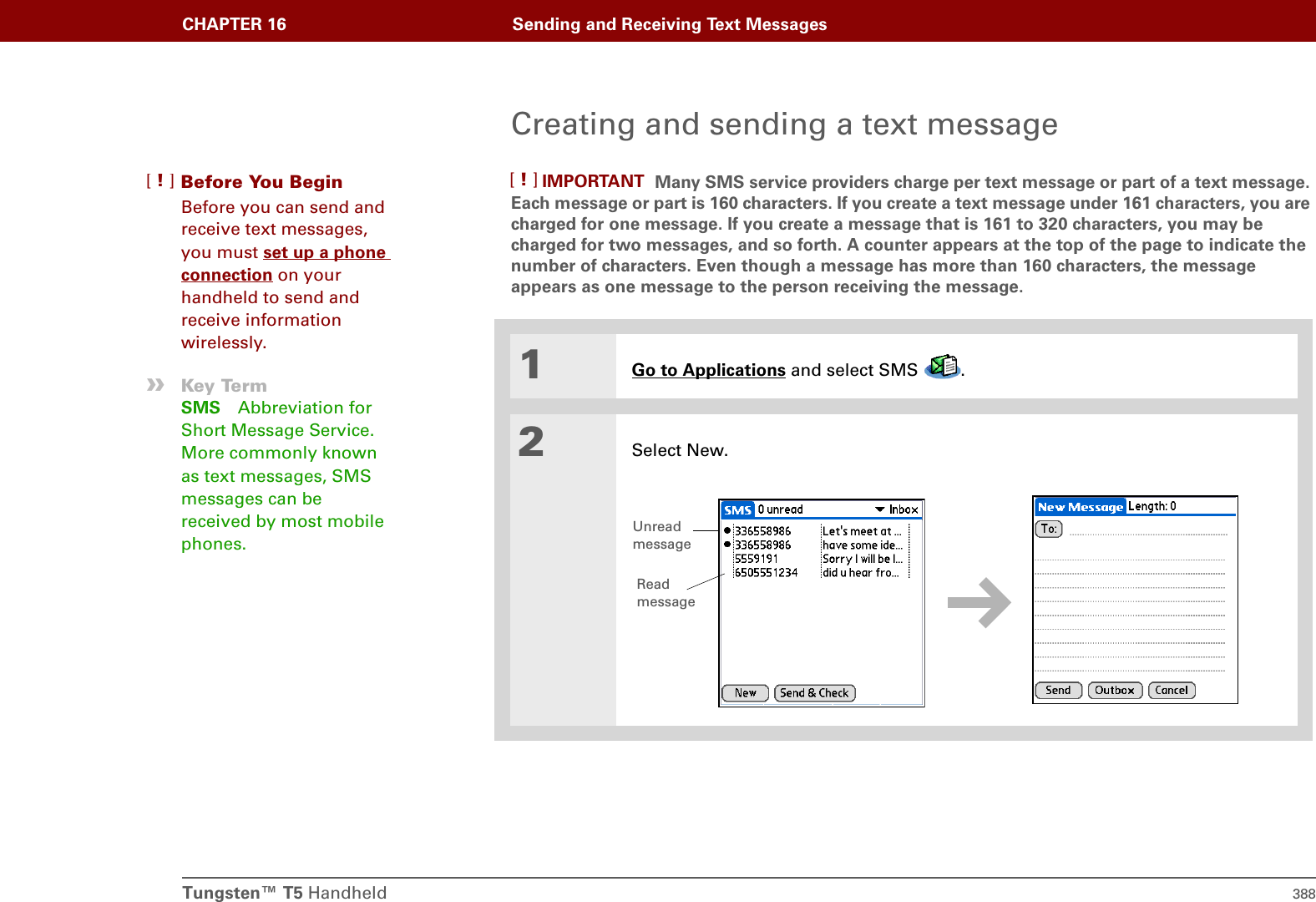1316x902 pixels.
Task: Tap the New button in SMS inbox
Action: [745, 693]
